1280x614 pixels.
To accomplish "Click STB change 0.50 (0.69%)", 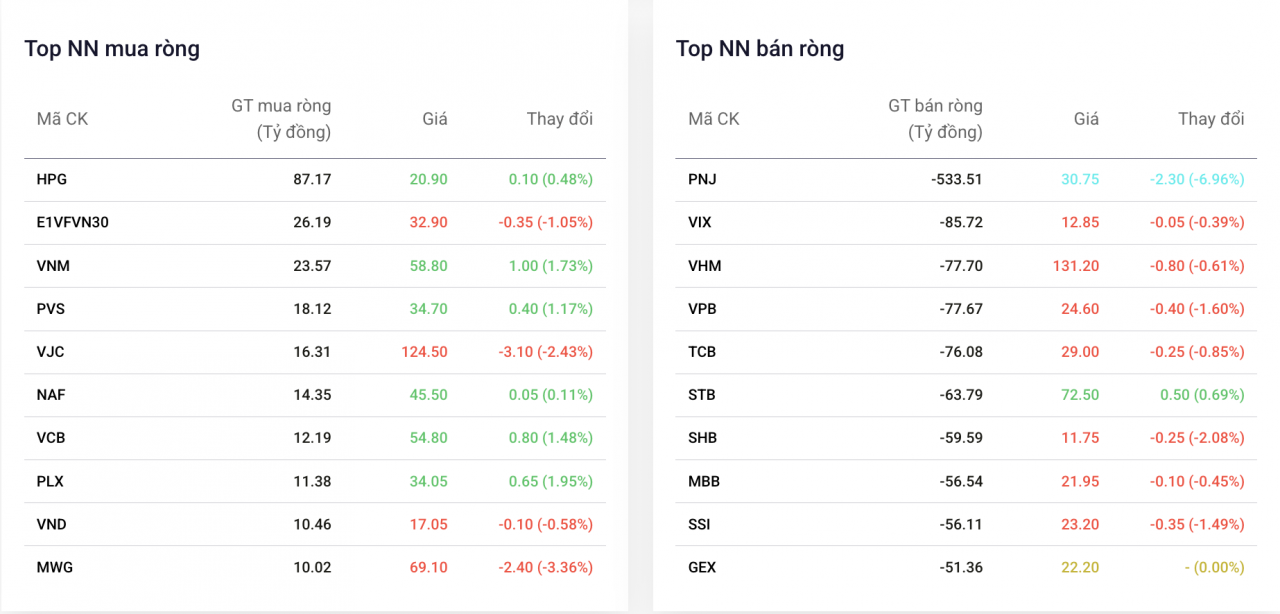I will click(1202, 395).
